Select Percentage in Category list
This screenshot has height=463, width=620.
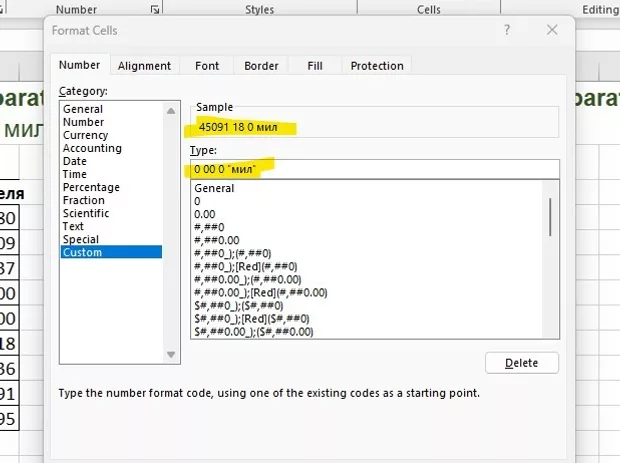90,187
